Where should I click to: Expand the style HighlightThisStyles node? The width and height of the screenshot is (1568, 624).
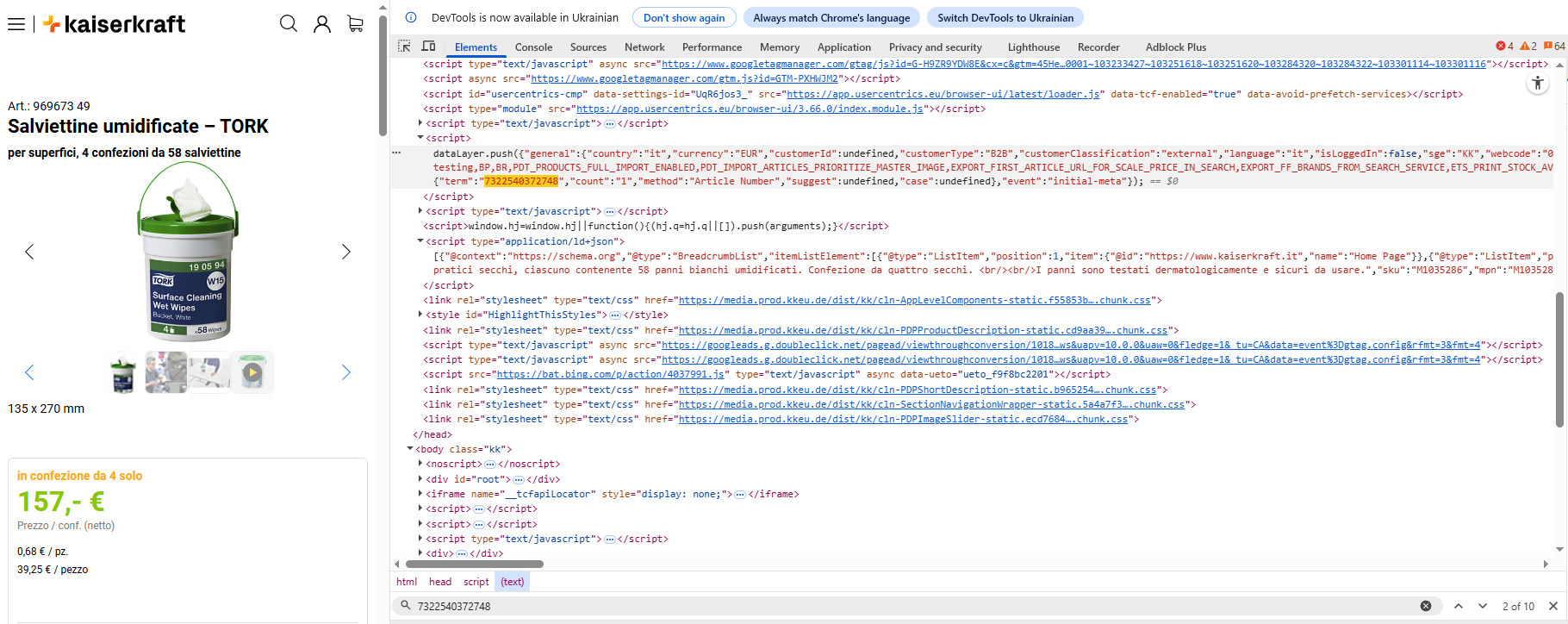point(420,315)
